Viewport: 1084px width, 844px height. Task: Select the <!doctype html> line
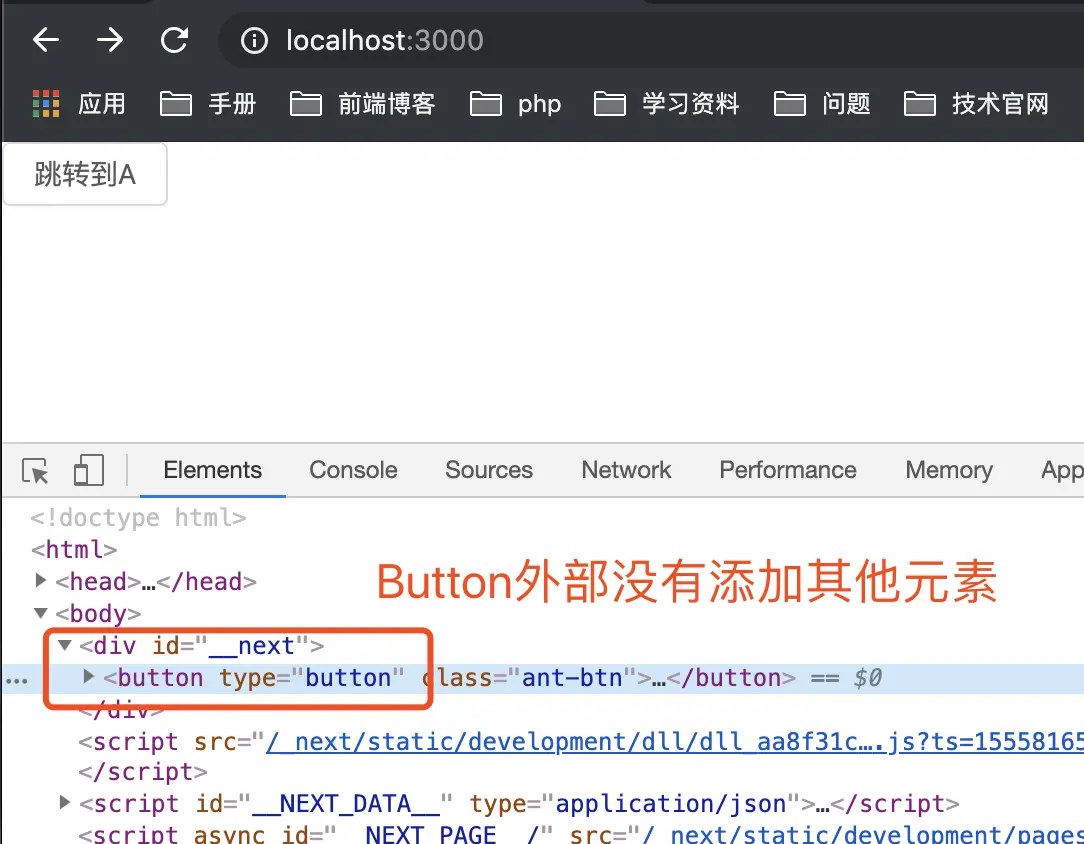click(x=138, y=517)
